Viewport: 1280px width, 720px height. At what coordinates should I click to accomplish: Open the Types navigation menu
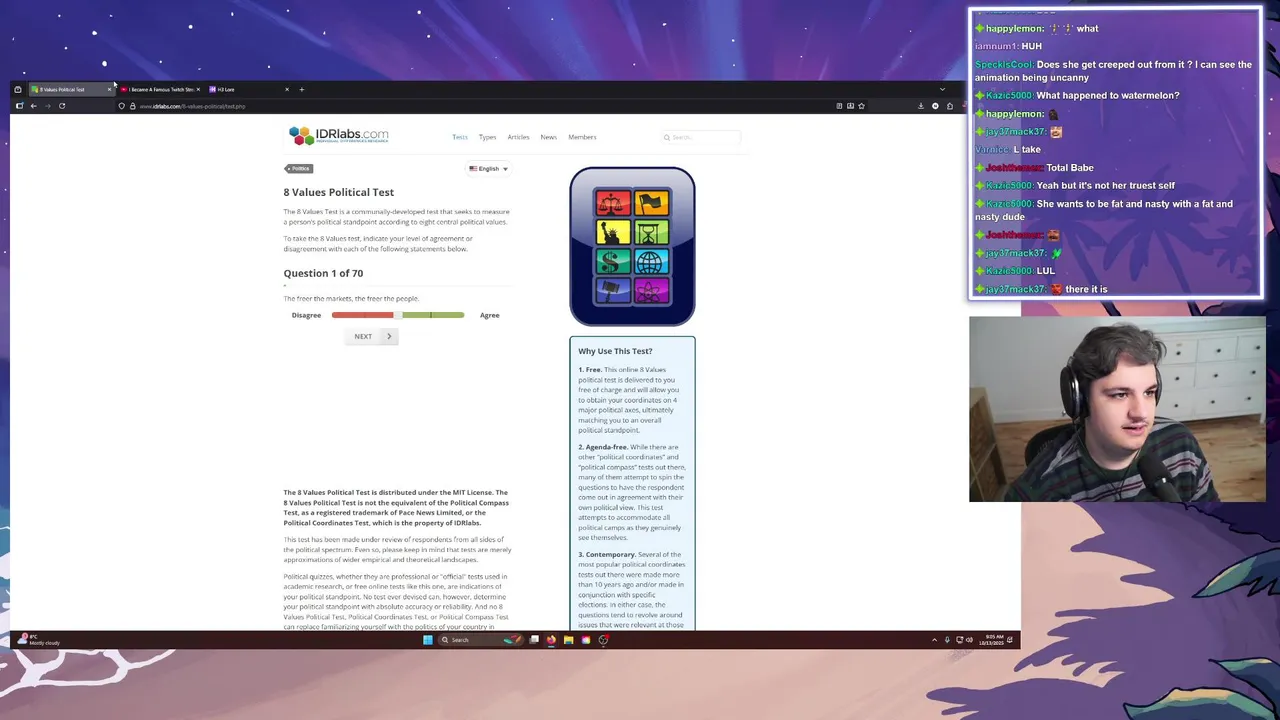click(487, 137)
